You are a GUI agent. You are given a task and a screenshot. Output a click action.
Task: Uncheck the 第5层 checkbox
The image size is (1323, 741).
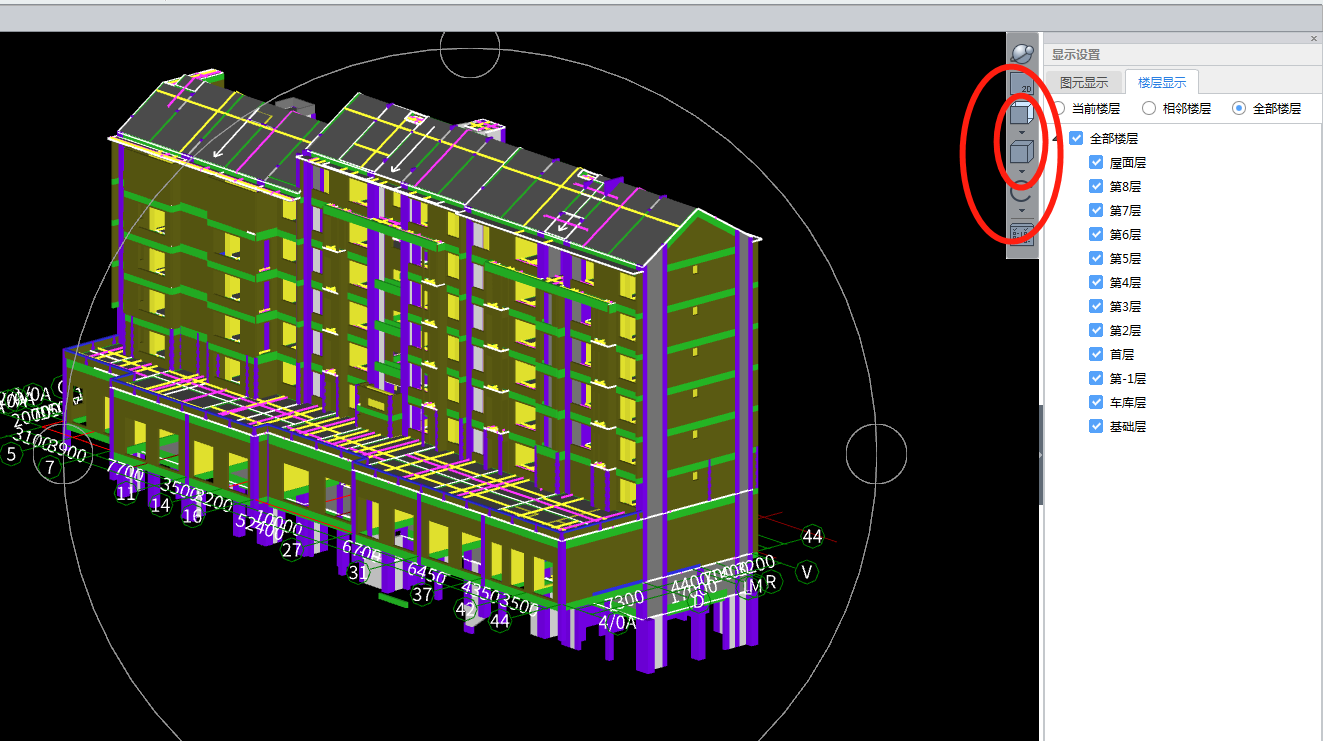pos(1096,258)
